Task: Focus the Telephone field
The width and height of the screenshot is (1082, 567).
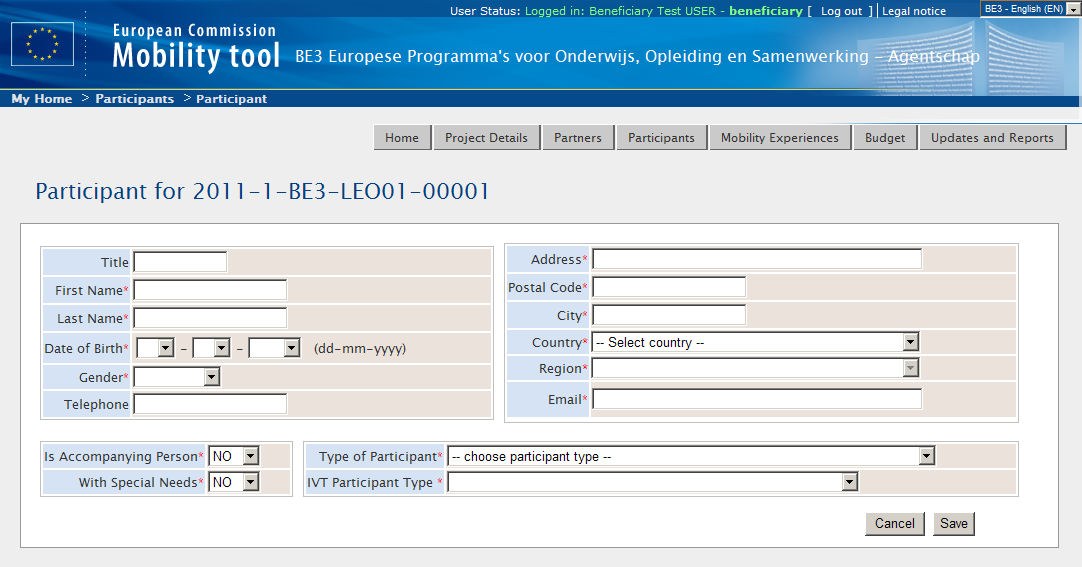Action: 210,404
